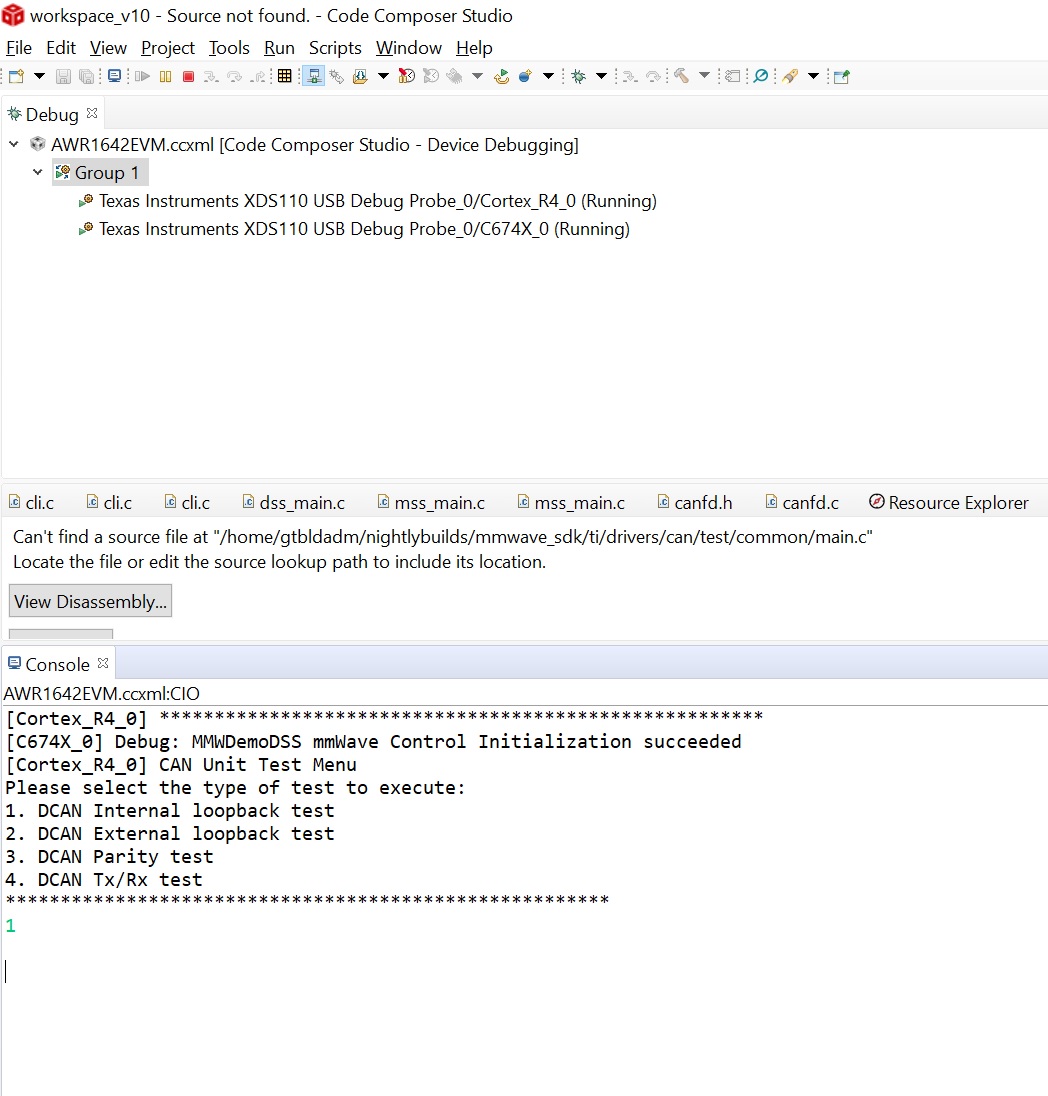Open the dropdown next to the blue ball icon

point(549,76)
